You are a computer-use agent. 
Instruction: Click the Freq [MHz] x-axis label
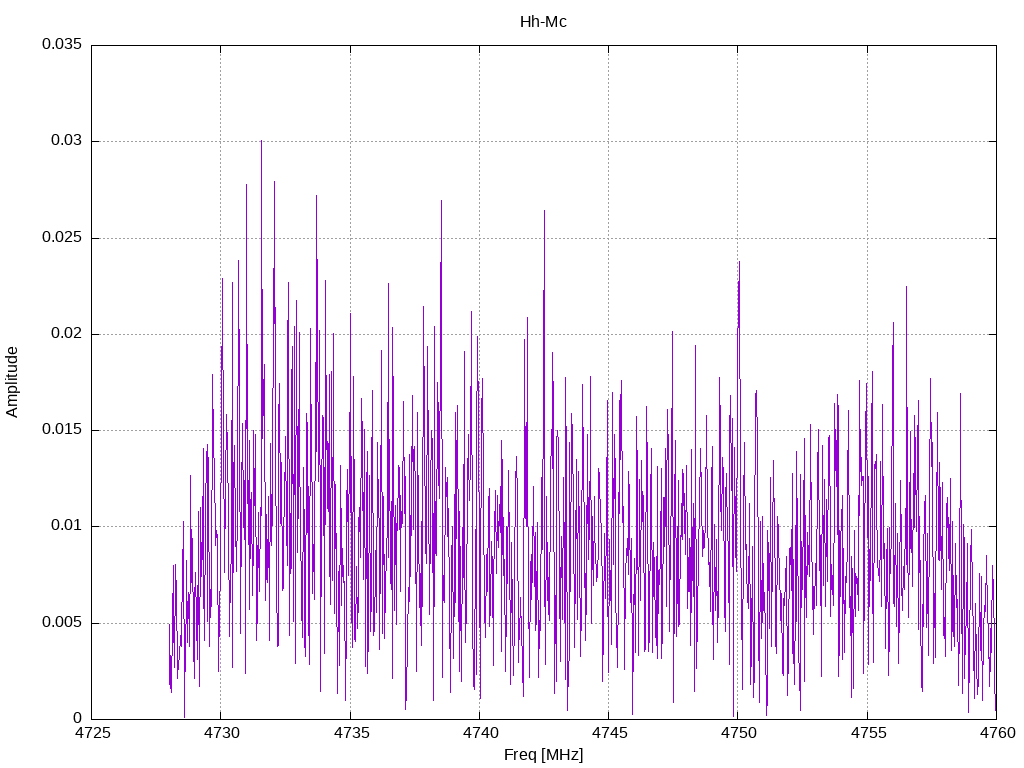pos(543,755)
